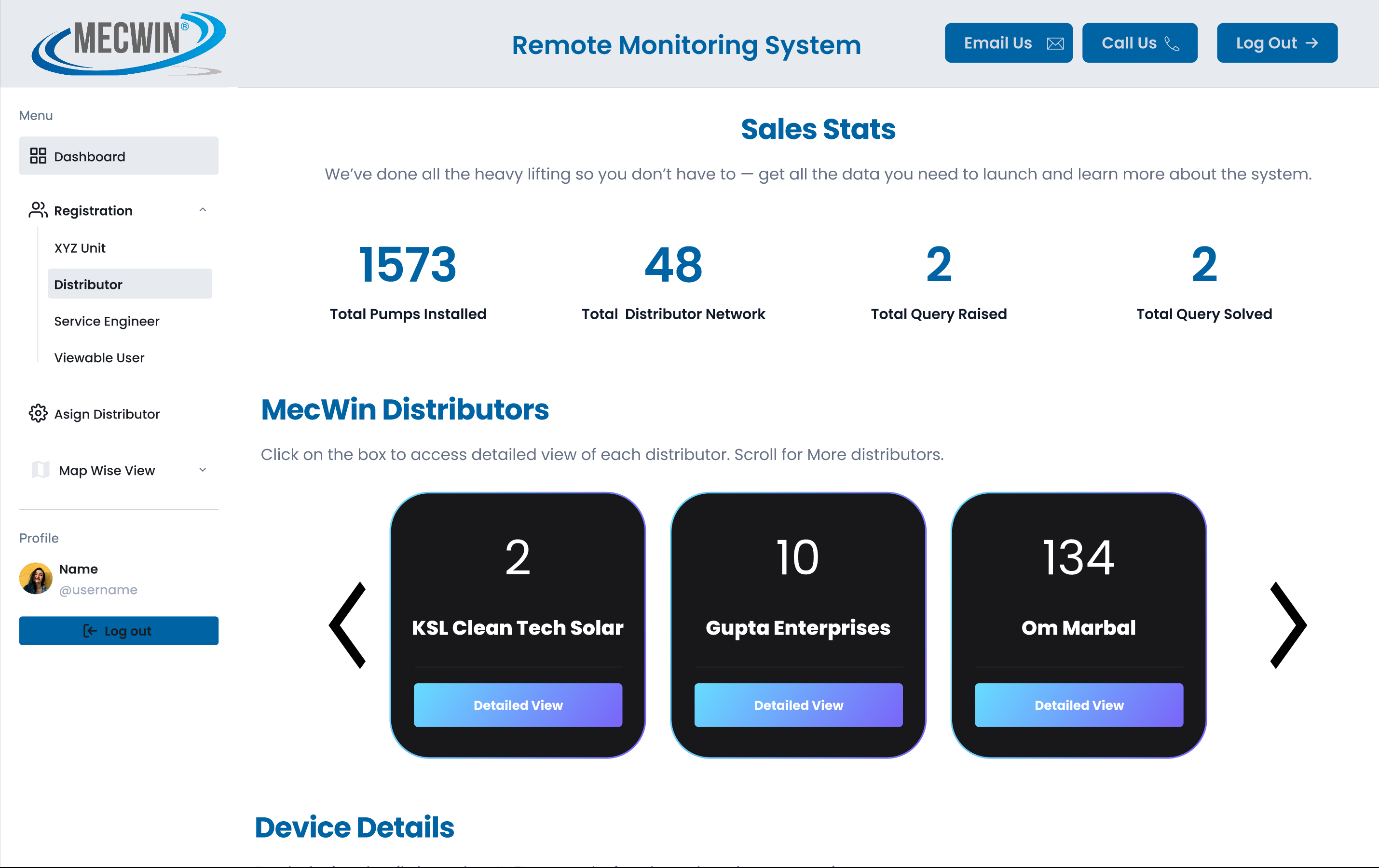
Task: Open the XYZ Unit submenu item
Action: click(80, 248)
